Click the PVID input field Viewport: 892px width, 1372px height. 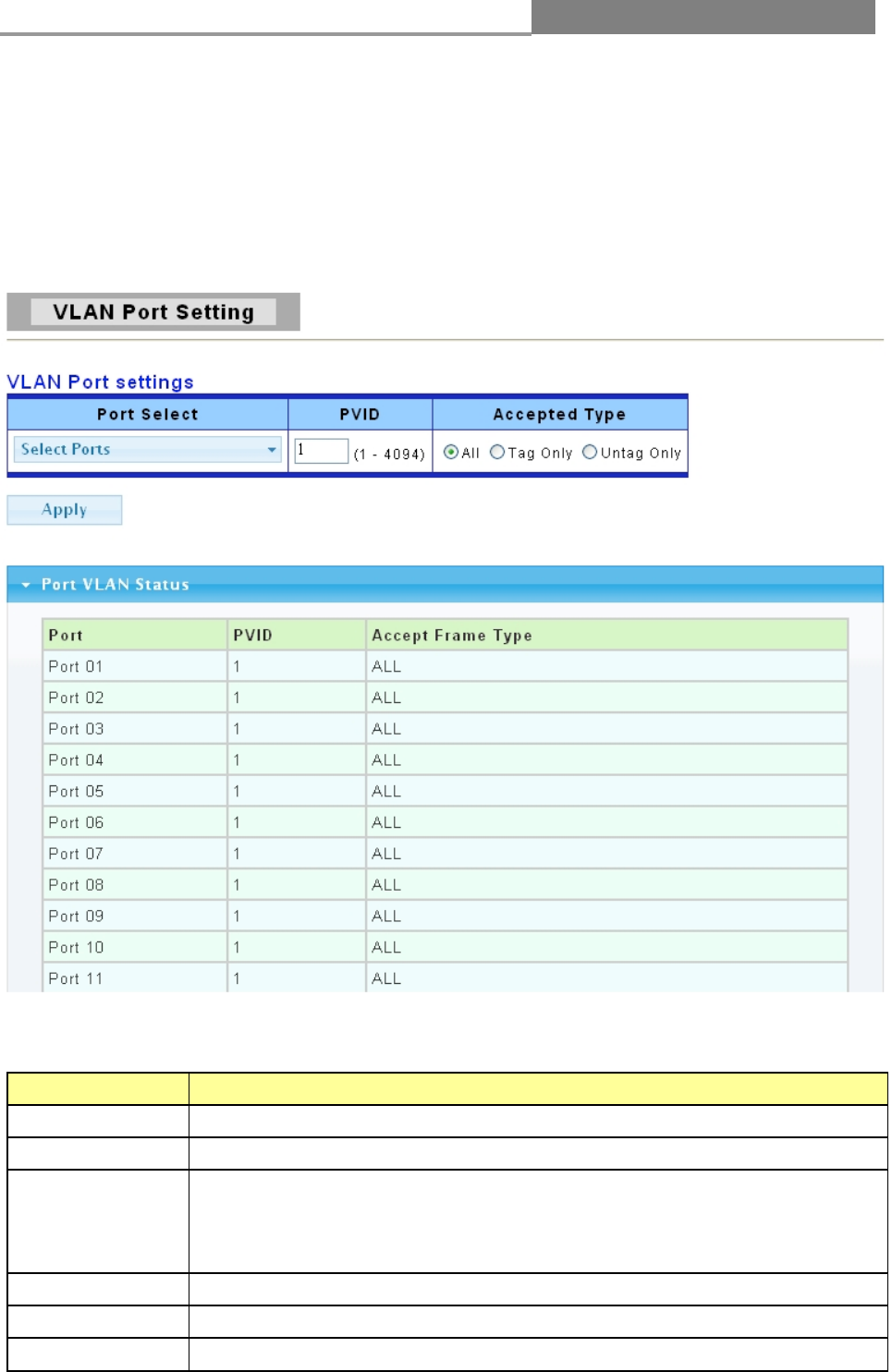(321, 451)
